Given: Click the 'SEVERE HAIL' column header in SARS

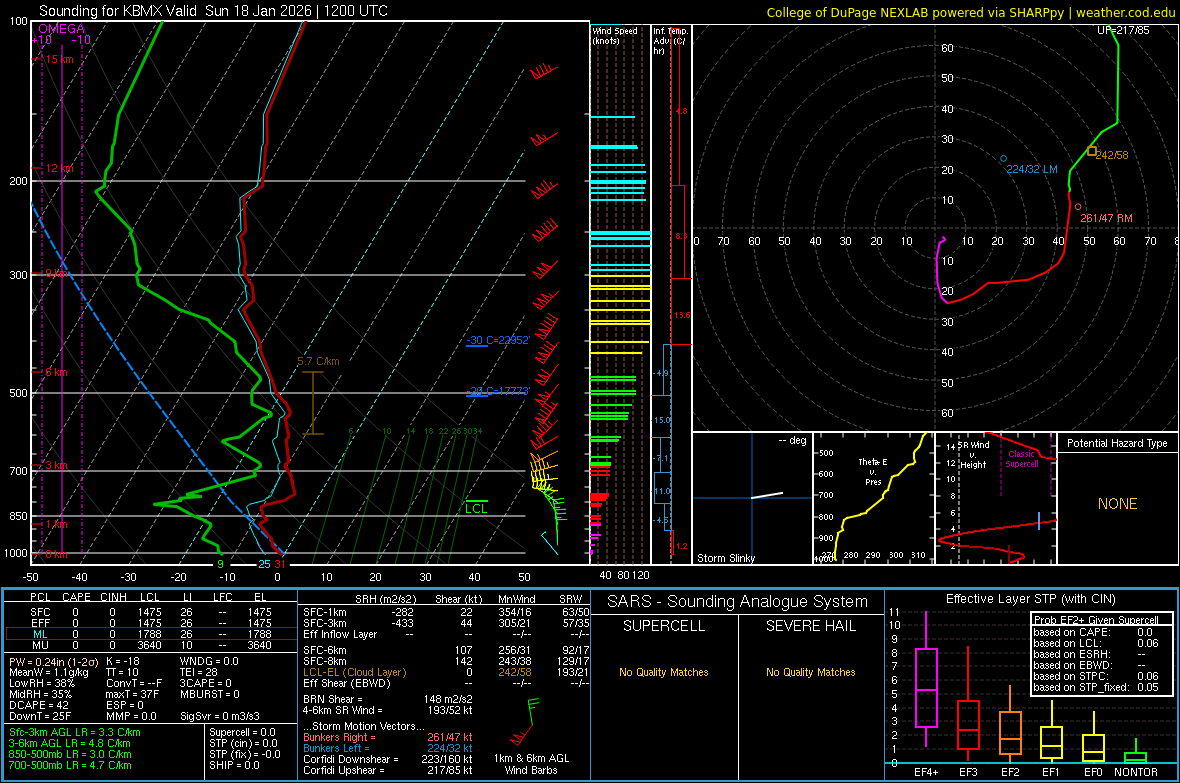Looking at the screenshot, I should click(x=810, y=626).
